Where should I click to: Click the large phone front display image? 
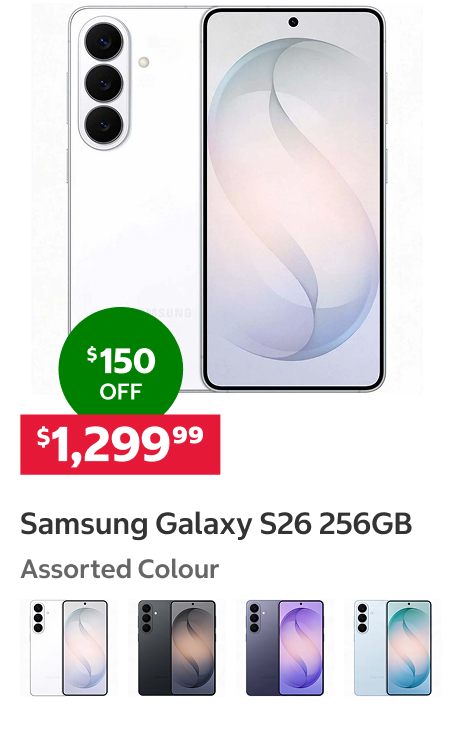coord(293,199)
